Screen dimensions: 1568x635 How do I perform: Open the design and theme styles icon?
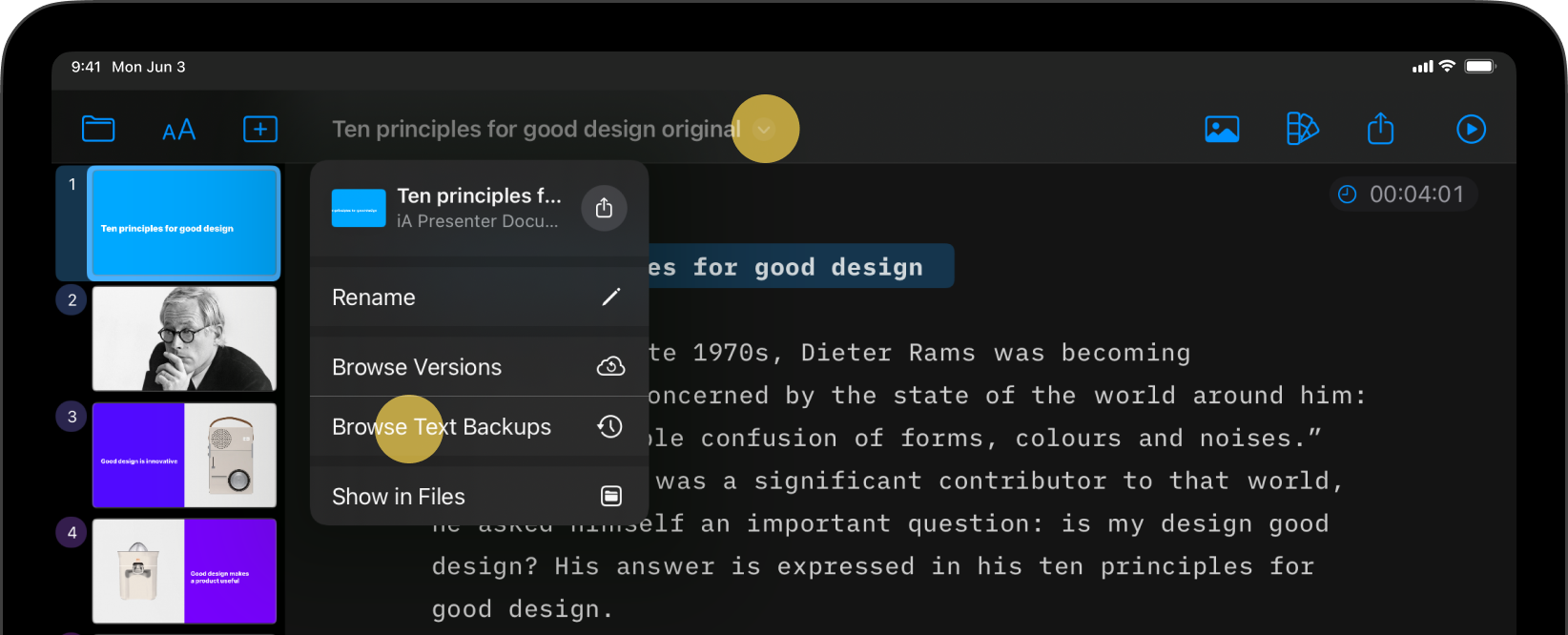pyautogui.click(x=1302, y=129)
